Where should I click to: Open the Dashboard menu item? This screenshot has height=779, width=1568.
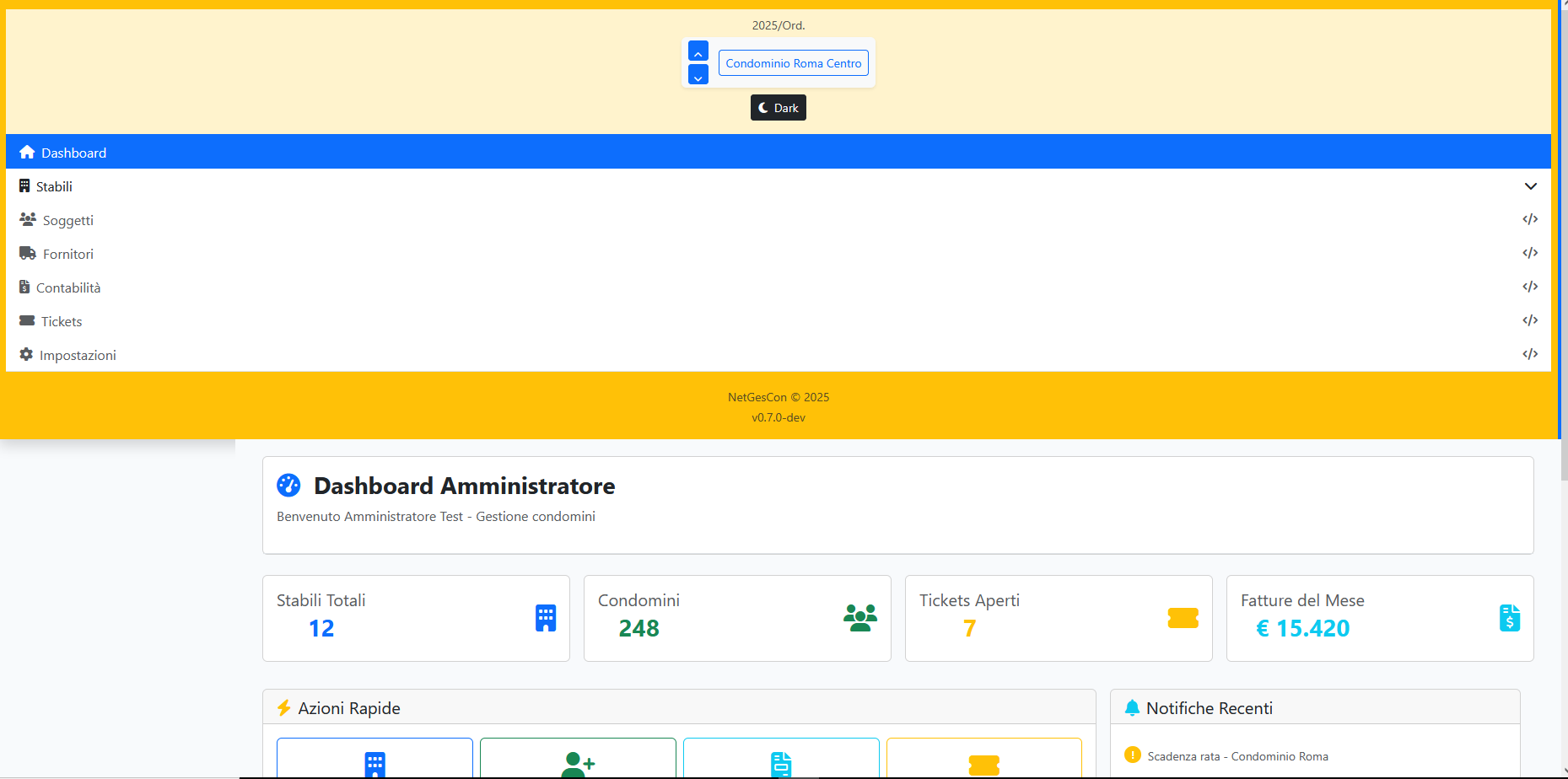tap(778, 152)
